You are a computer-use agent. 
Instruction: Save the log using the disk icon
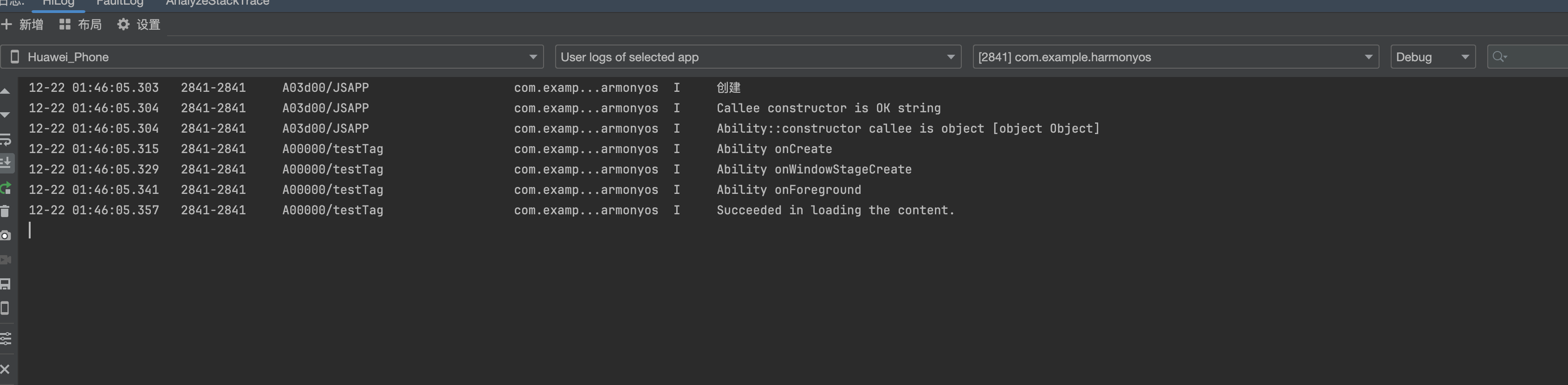click(x=6, y=284)
